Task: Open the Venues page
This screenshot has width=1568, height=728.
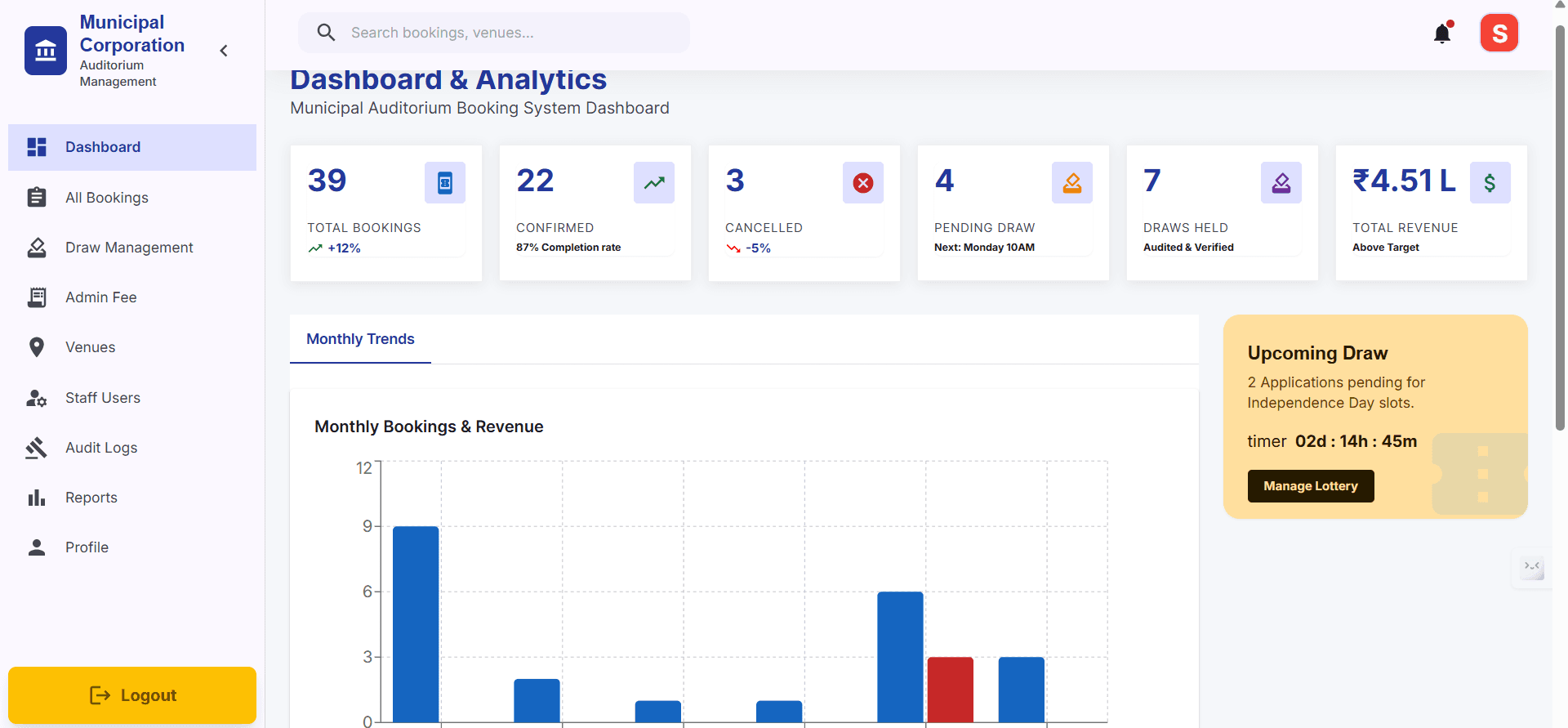Action: tap(132, 347)
